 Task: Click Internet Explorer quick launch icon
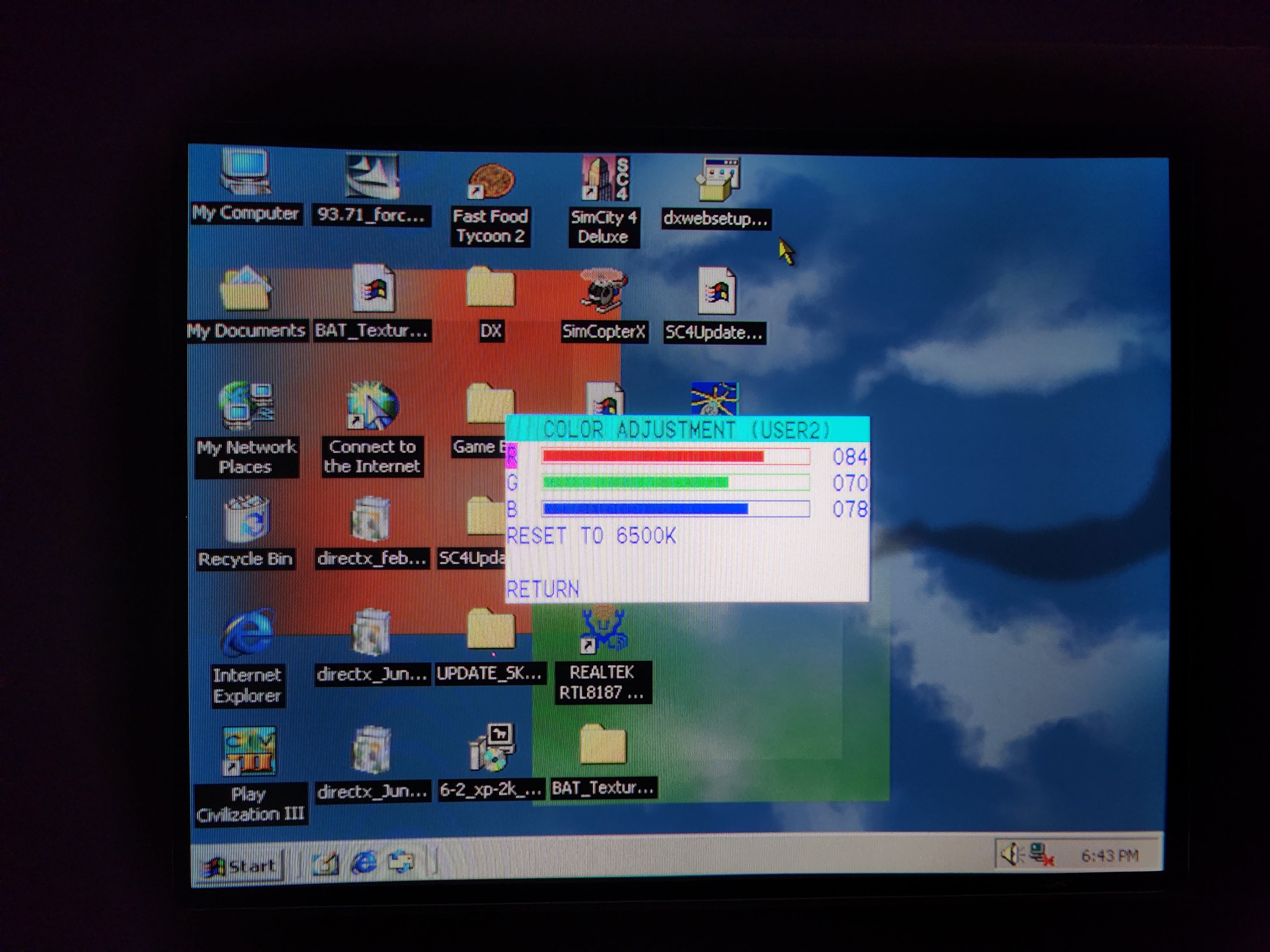(364, 863)
